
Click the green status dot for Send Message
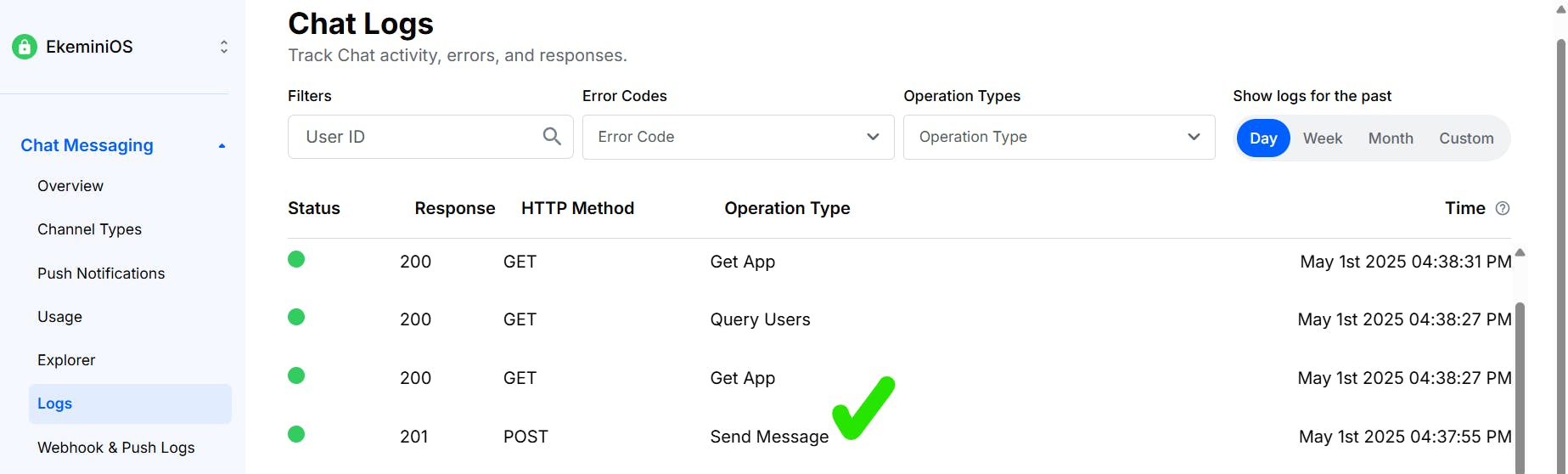click(296, 435)
